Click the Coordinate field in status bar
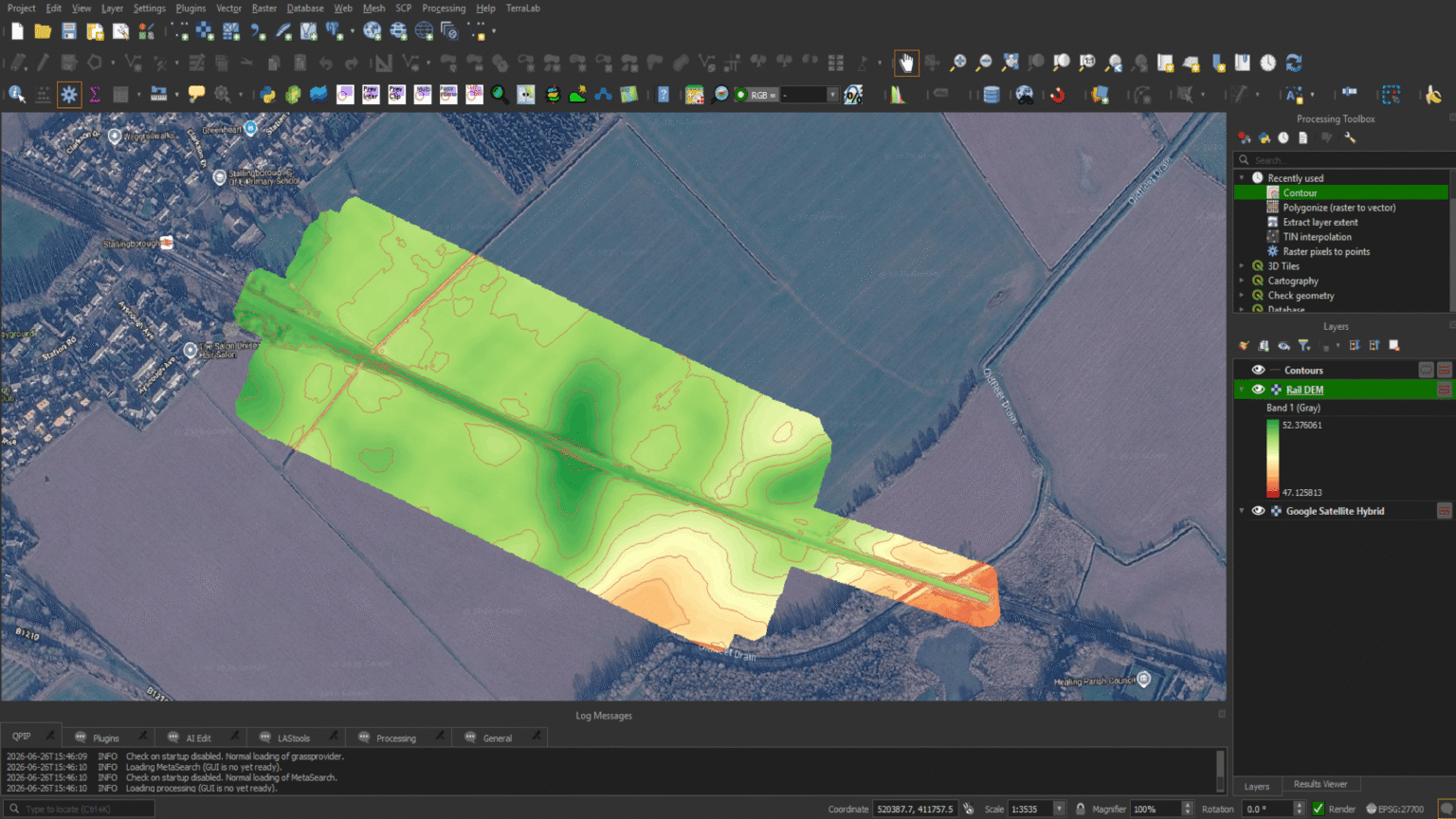The width and height of the screenshot is (1456, 819). (915, 809)
